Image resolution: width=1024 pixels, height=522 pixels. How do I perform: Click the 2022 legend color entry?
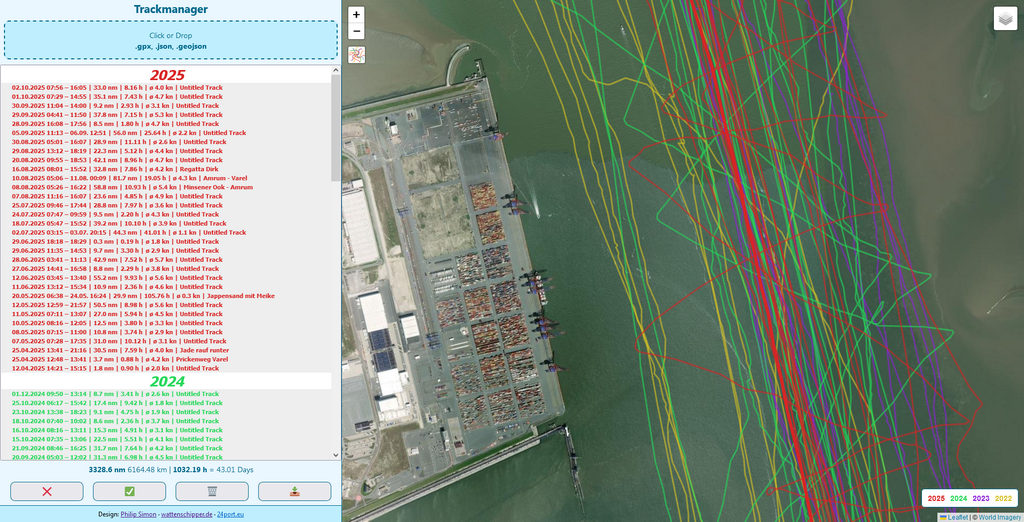[1003, 498]
